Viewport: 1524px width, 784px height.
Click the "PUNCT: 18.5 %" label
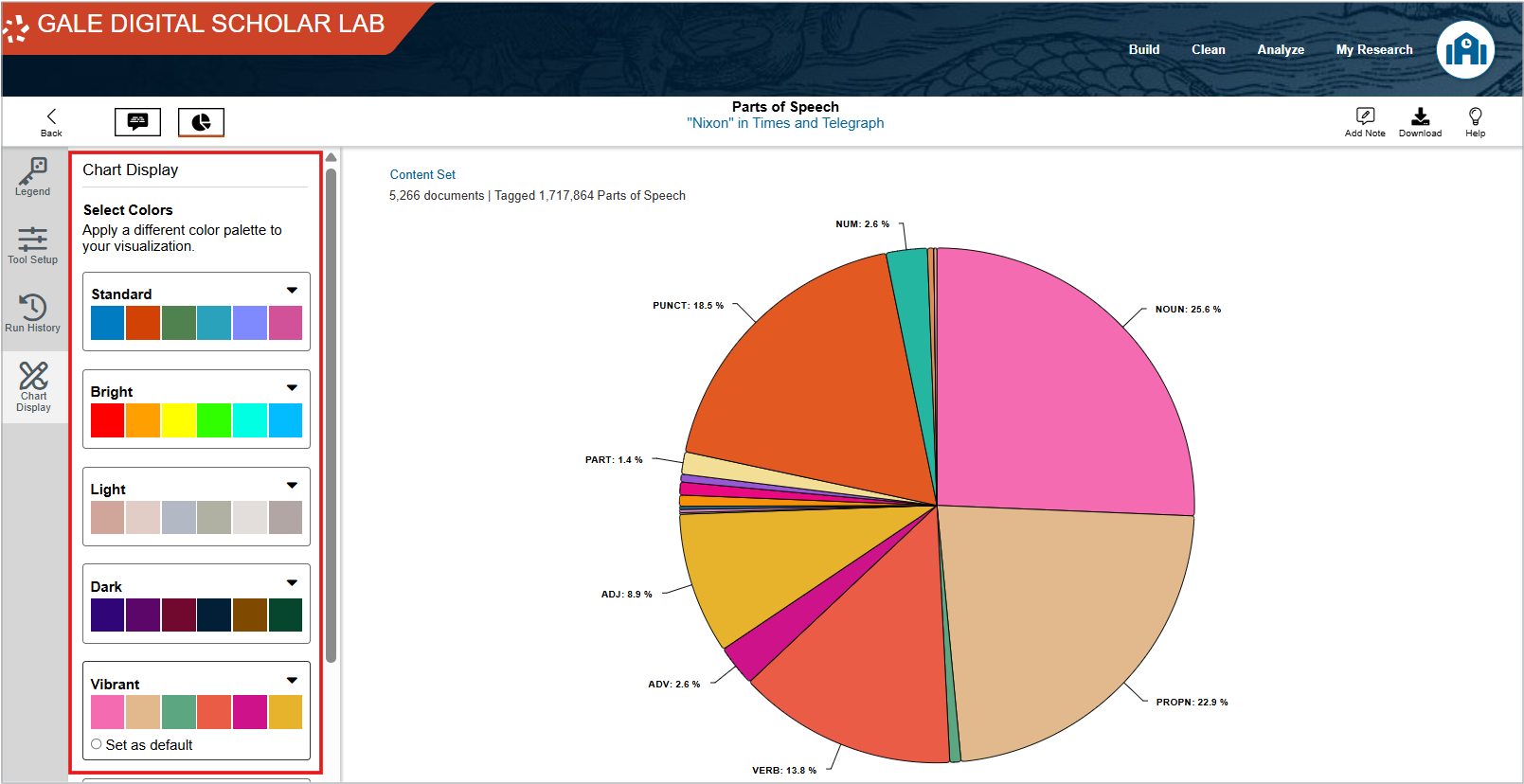coord(688,306)
